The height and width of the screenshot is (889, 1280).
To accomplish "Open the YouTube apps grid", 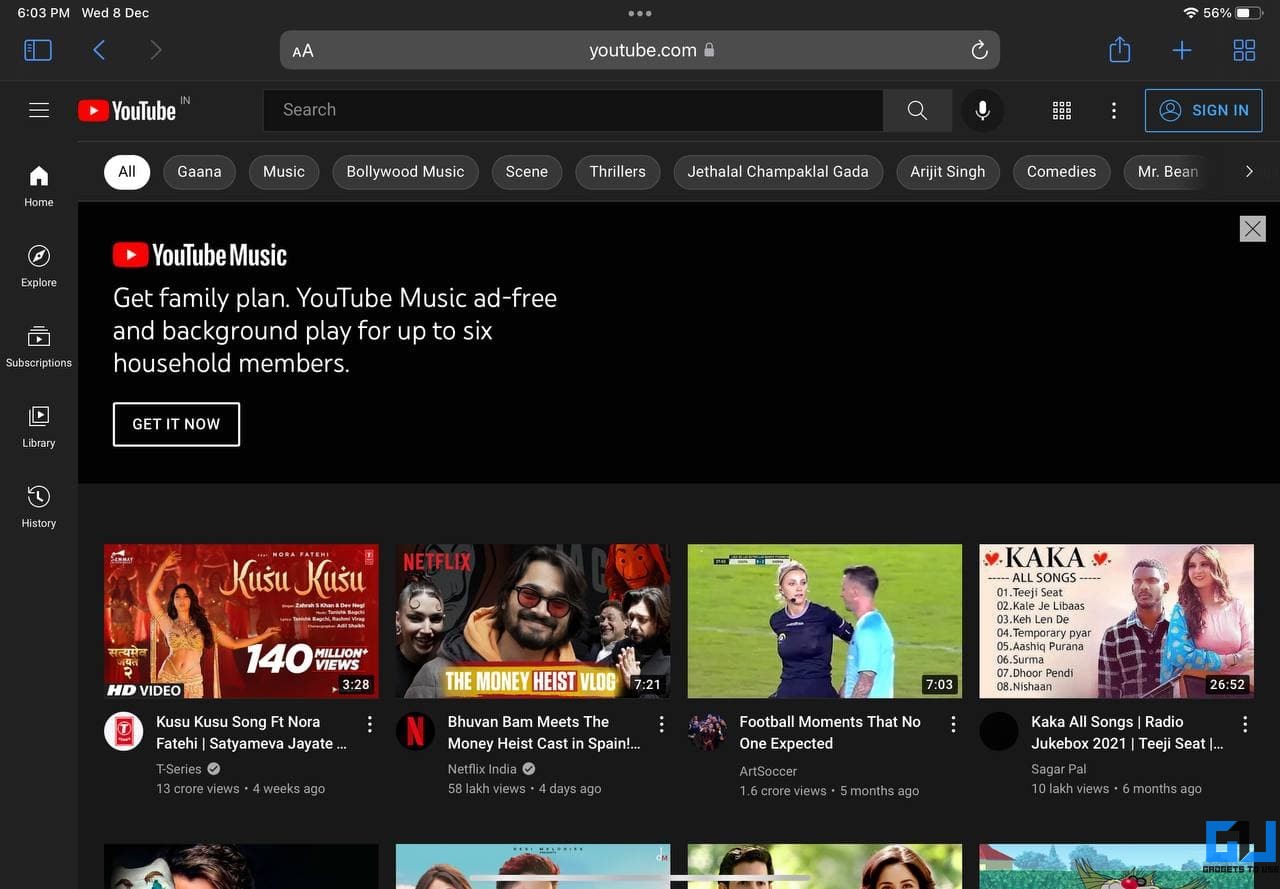I will [1062, 111].
